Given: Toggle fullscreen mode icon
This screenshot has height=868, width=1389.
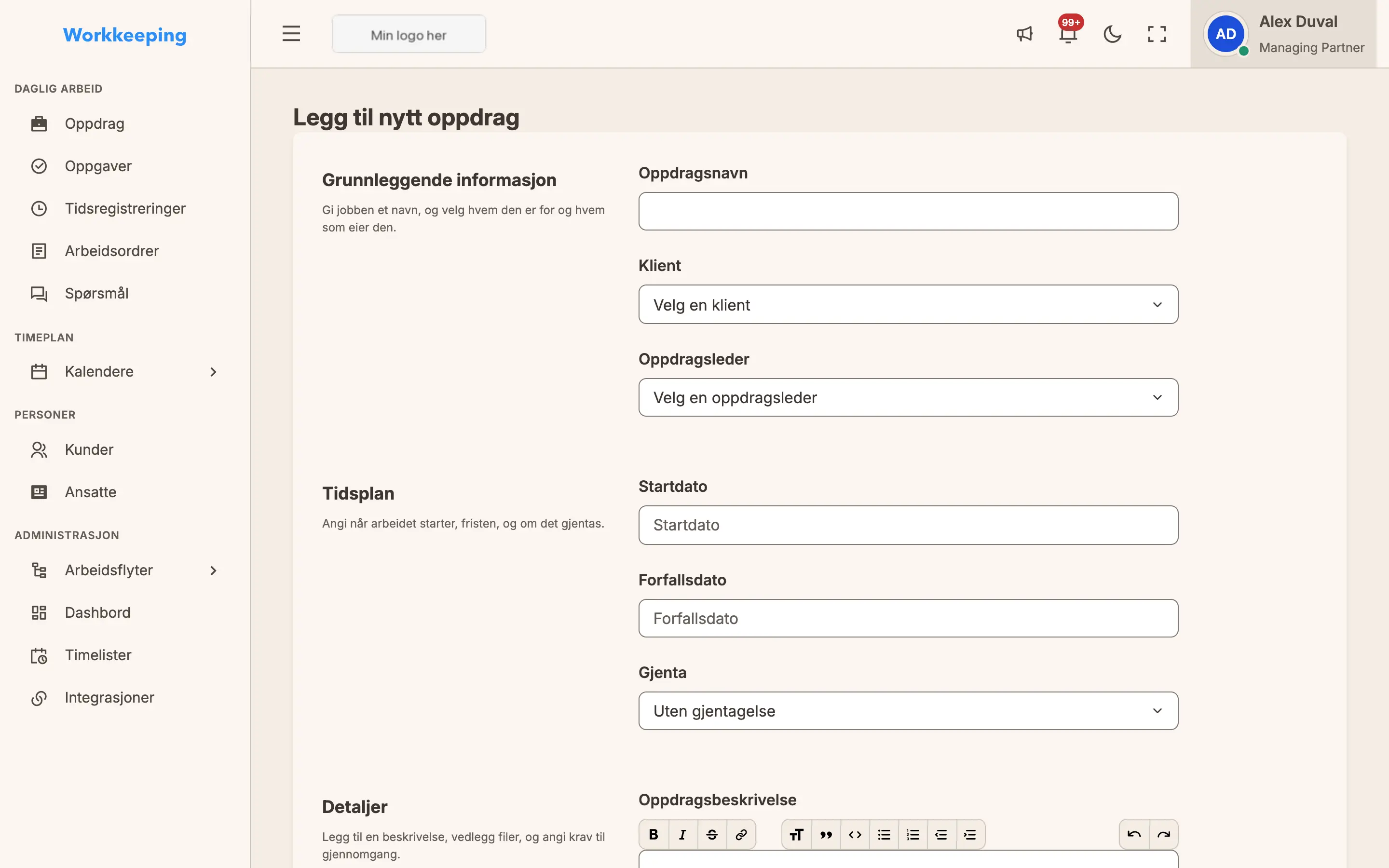Looking at the screenshot, I should pos(1157,34).
